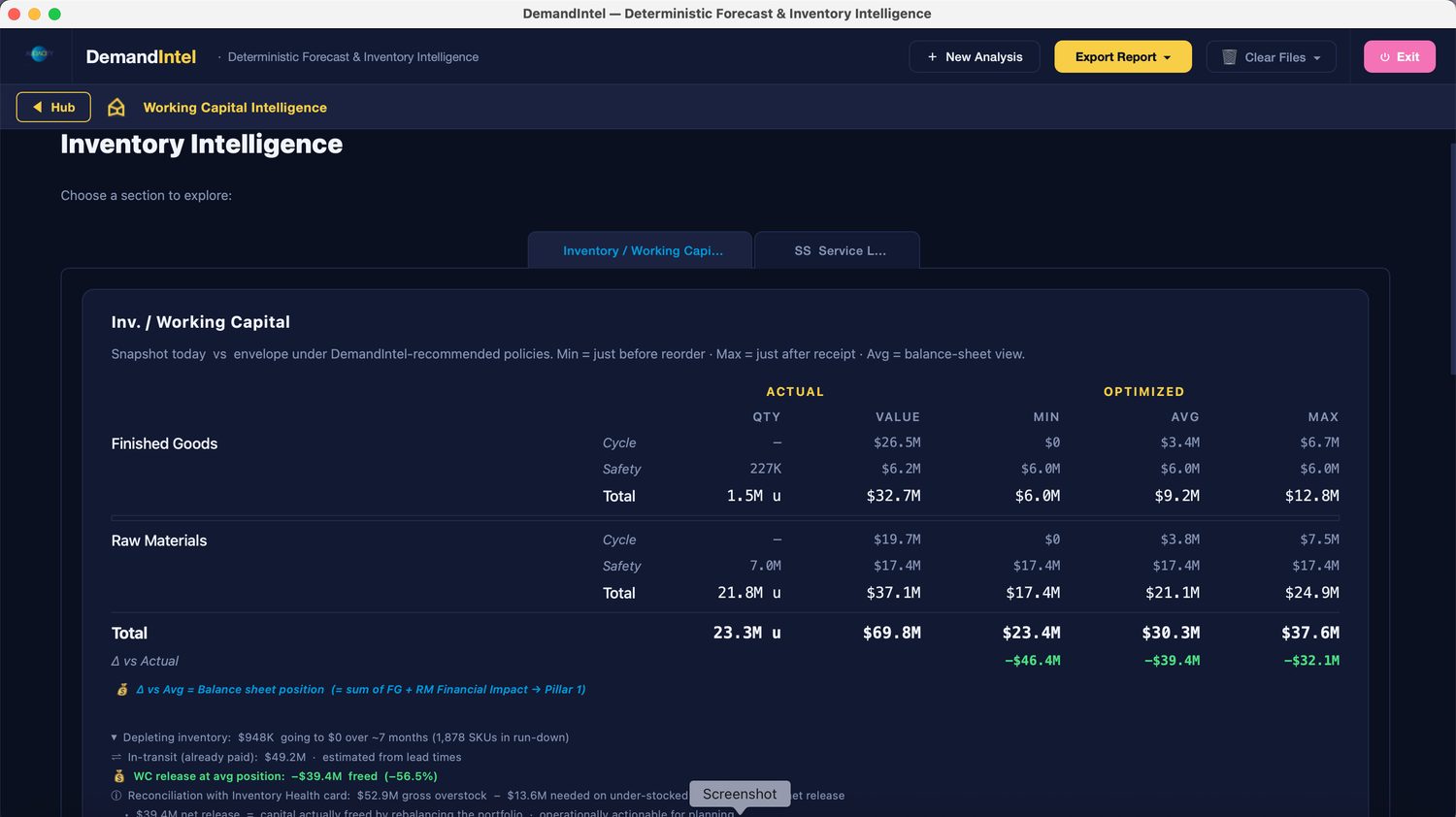The image size is (1456, 817).
Task: Click the Inv. / Working Capital heading
Action: coord(200,322)
